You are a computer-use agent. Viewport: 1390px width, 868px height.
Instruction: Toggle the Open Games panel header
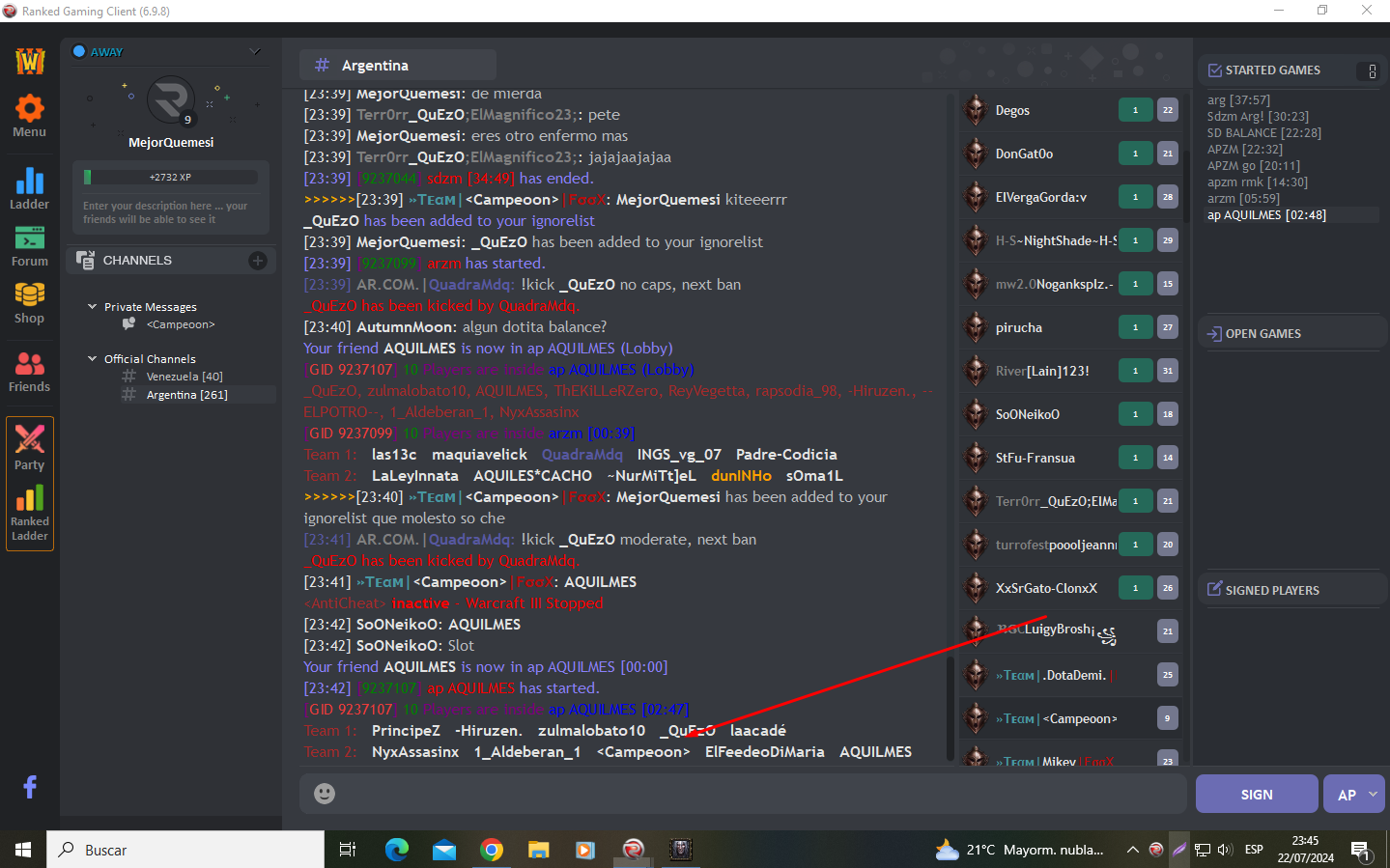click(1292, 334)
